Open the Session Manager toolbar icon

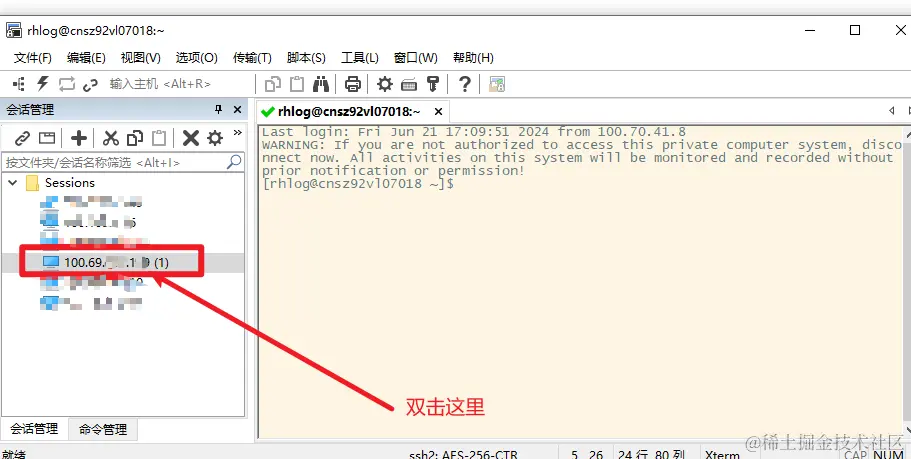(x=19, y=84)
